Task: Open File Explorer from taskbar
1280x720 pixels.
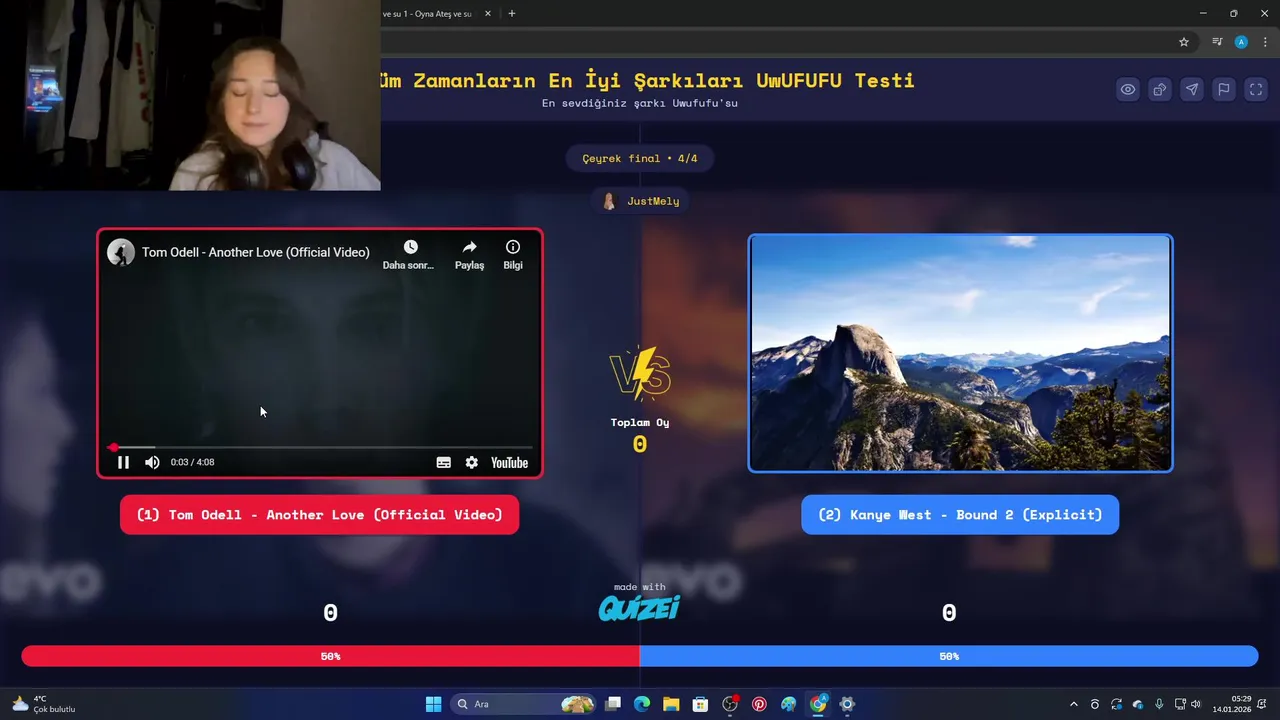Action: pos(671,704)
